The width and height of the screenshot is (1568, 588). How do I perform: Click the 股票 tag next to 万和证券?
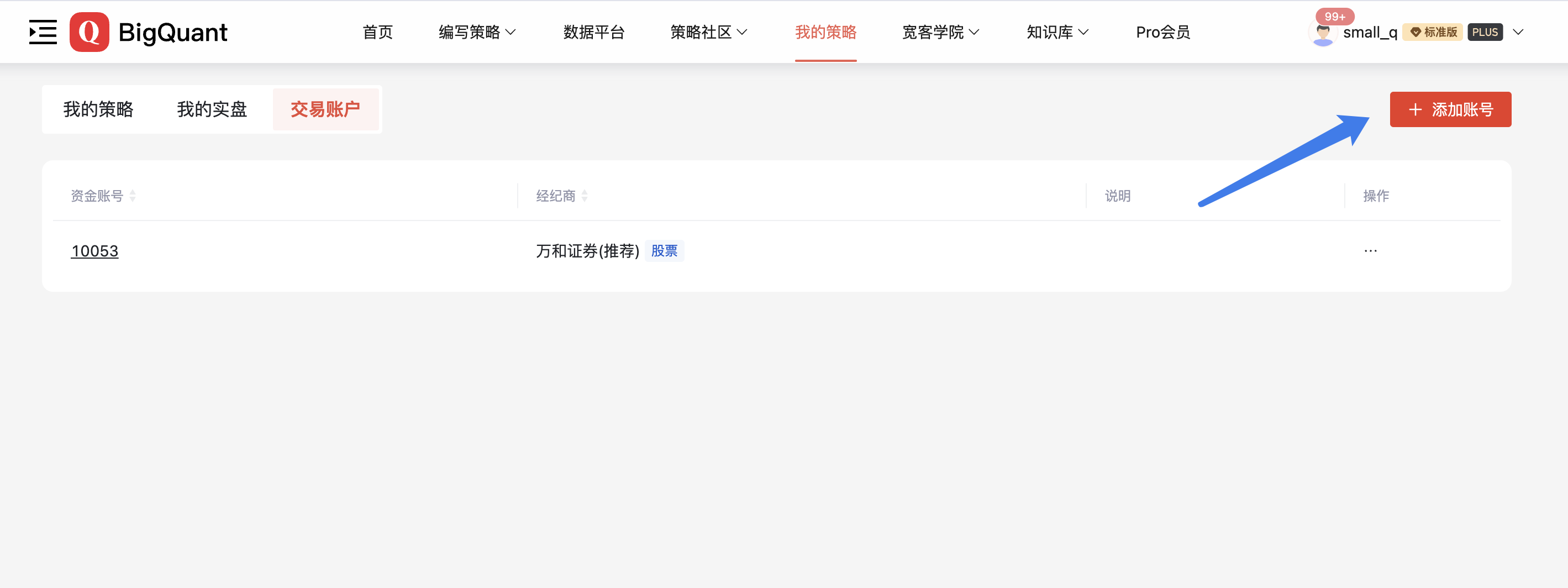coord(664,251)
